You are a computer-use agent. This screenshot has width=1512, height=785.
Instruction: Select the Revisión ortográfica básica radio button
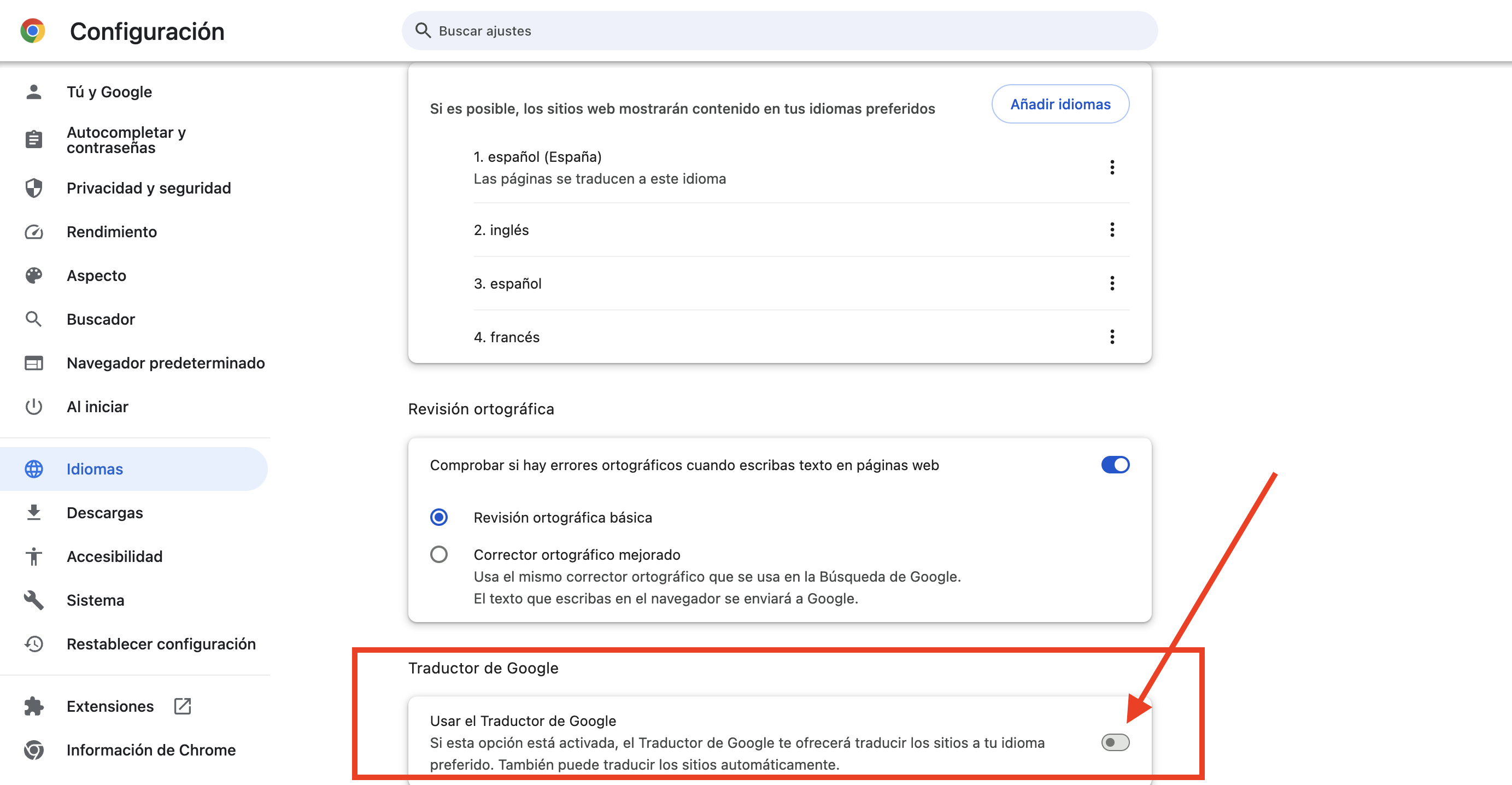click(439, 517)
